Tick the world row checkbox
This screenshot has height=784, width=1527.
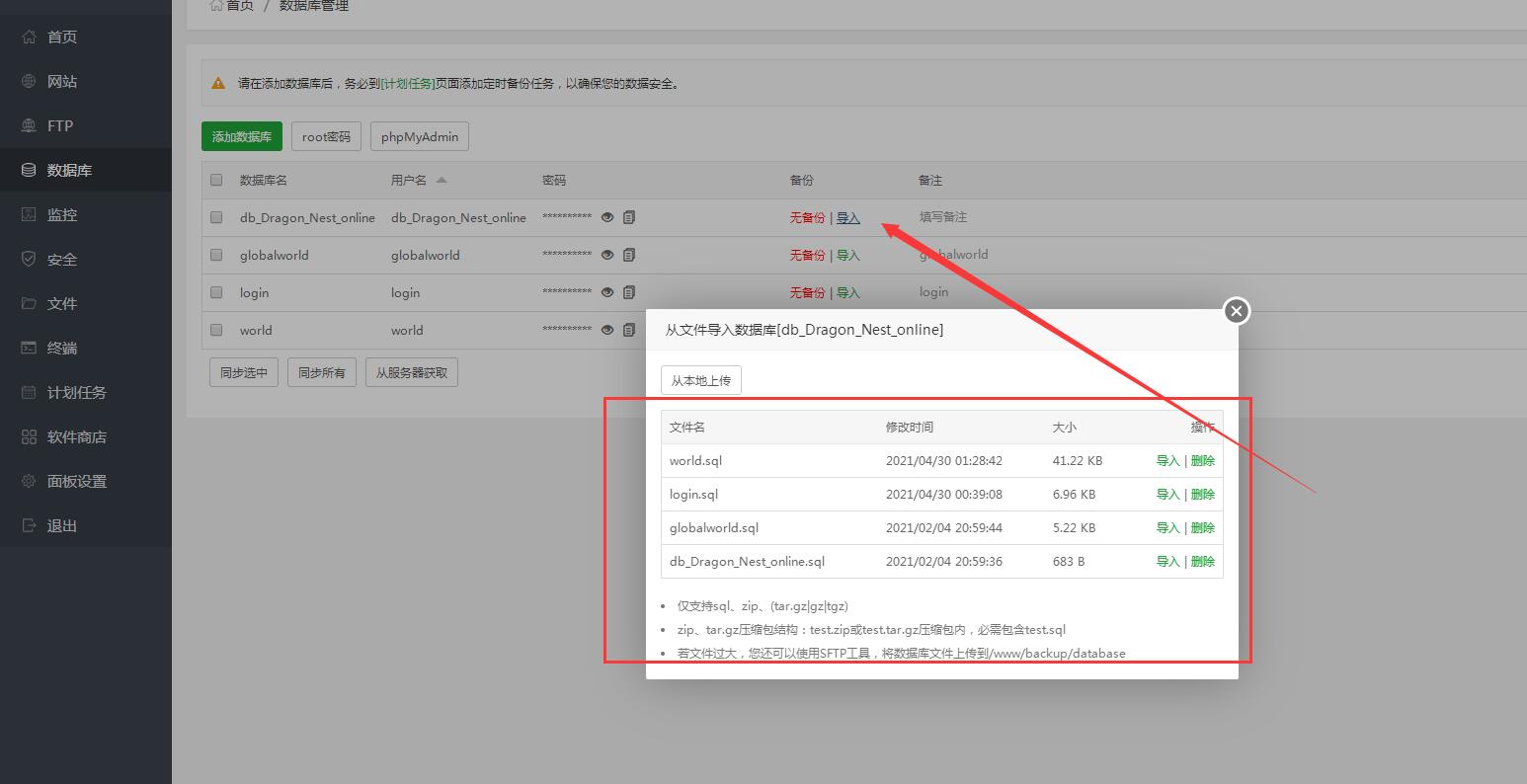[216, 330]
